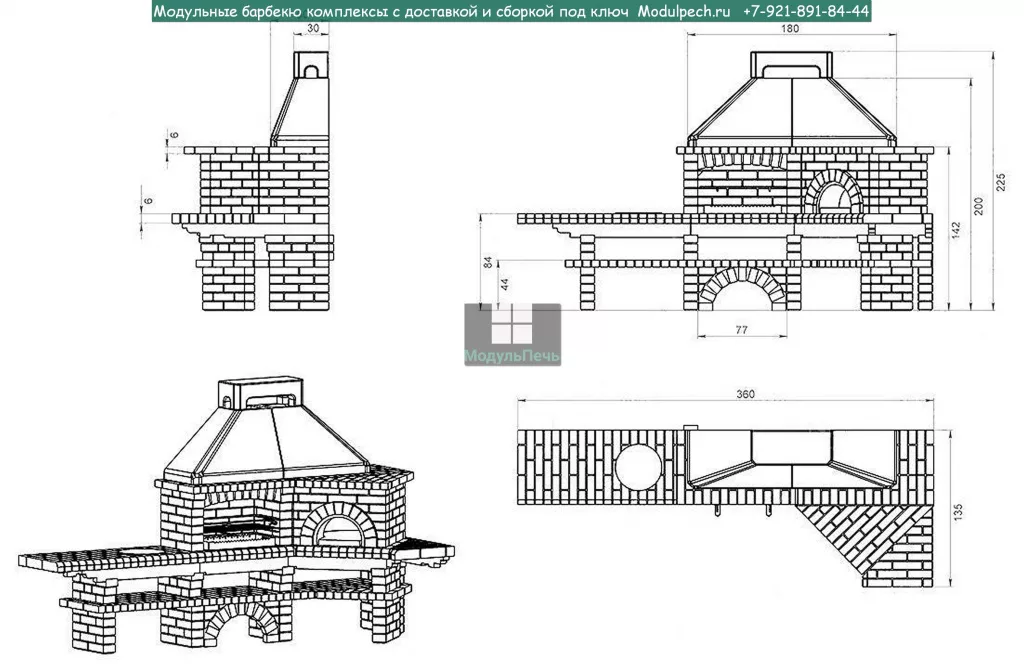Image resolution: width=1024 pixels, height=668 pixels.
Task: Click the 77 arch width dimension
Action: click(741, 330)
